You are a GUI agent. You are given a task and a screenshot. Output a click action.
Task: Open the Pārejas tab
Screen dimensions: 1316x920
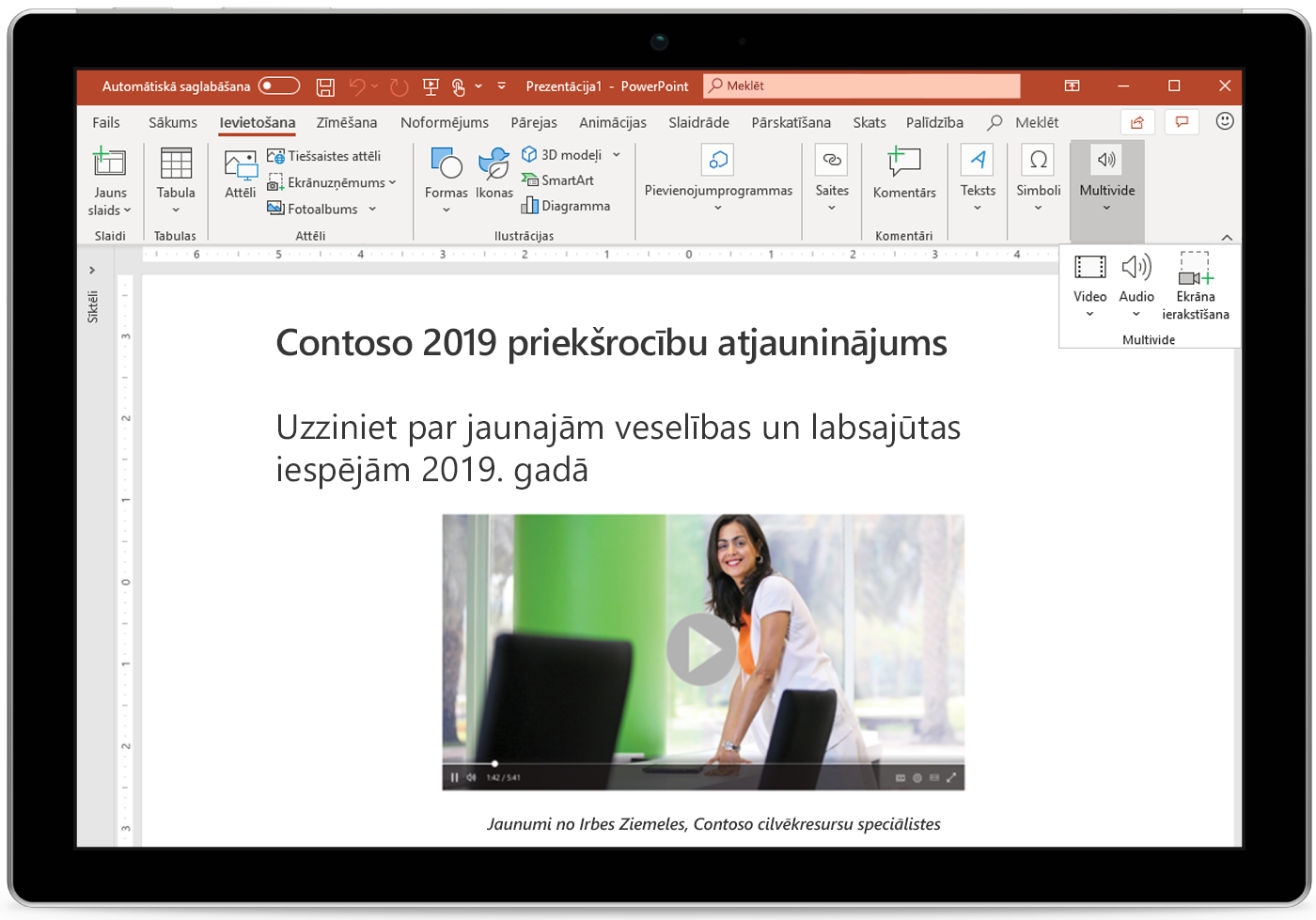tap(534, 122)
